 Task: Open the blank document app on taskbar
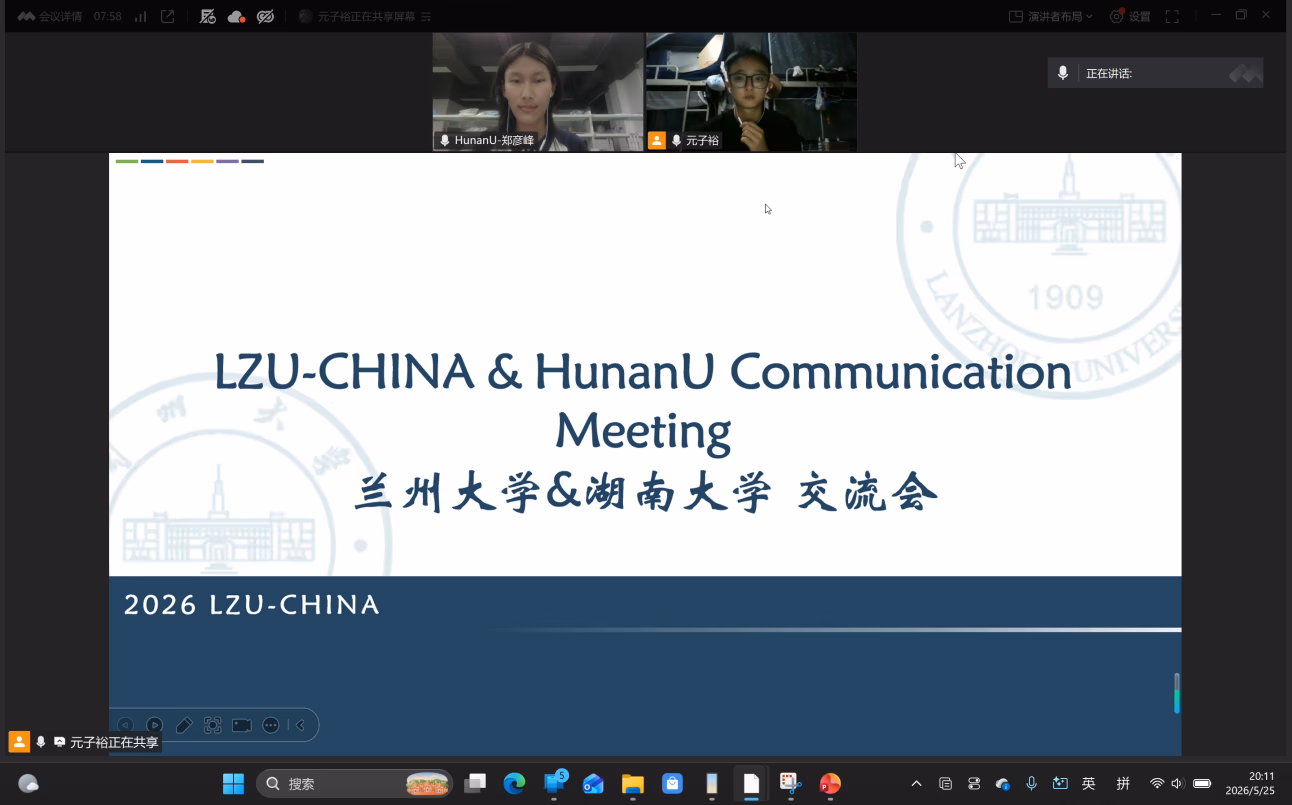751,784
